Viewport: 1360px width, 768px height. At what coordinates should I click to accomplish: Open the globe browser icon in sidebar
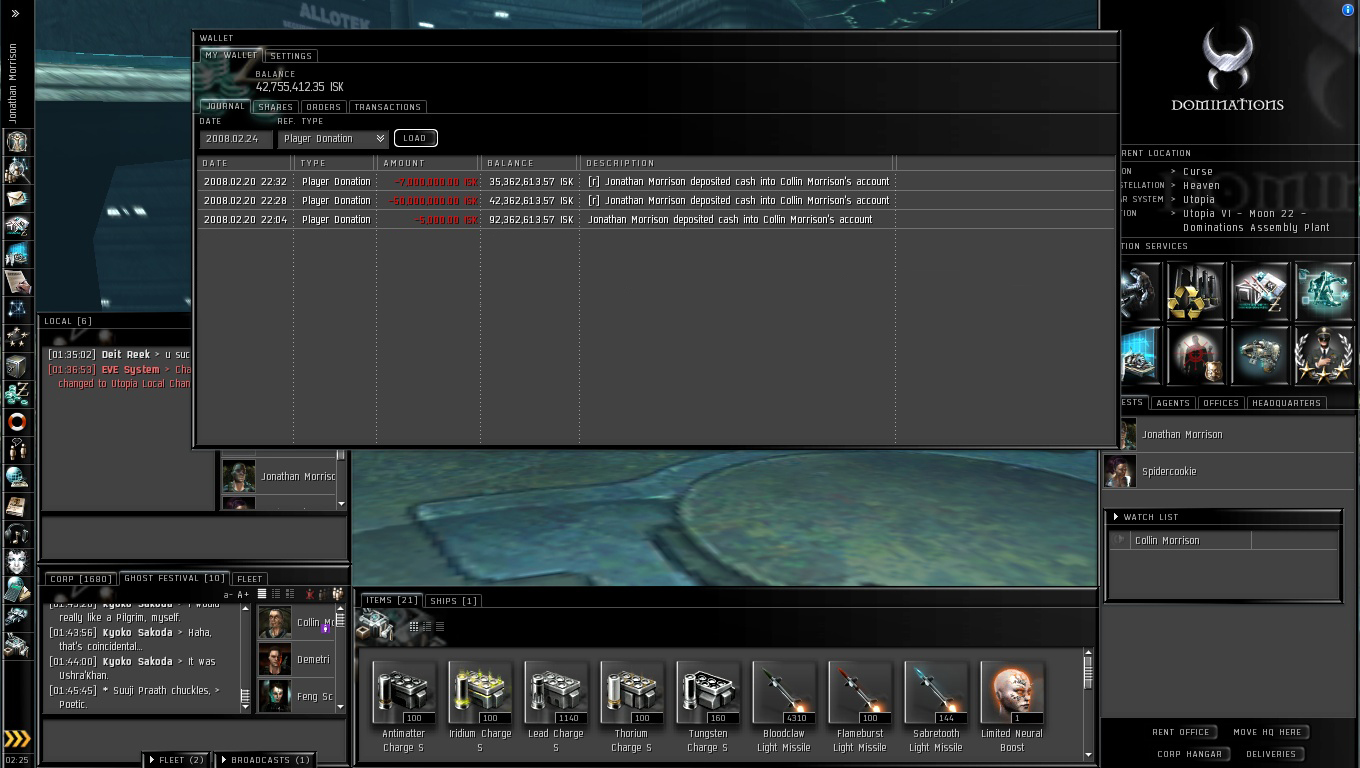[x=17, y=478]
